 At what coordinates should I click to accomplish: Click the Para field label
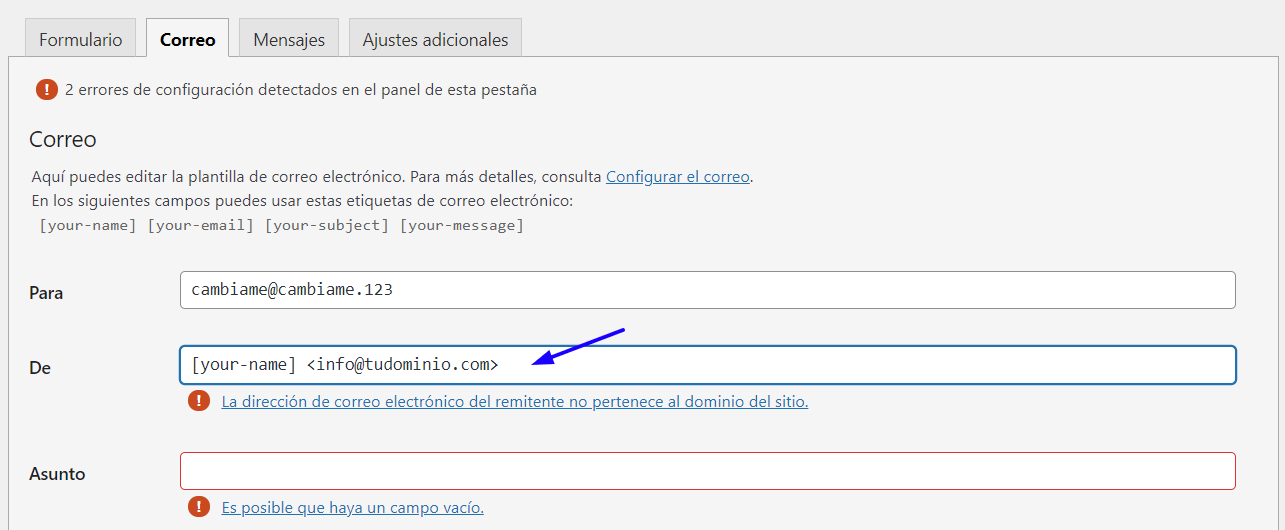click(x=46, y=293)
